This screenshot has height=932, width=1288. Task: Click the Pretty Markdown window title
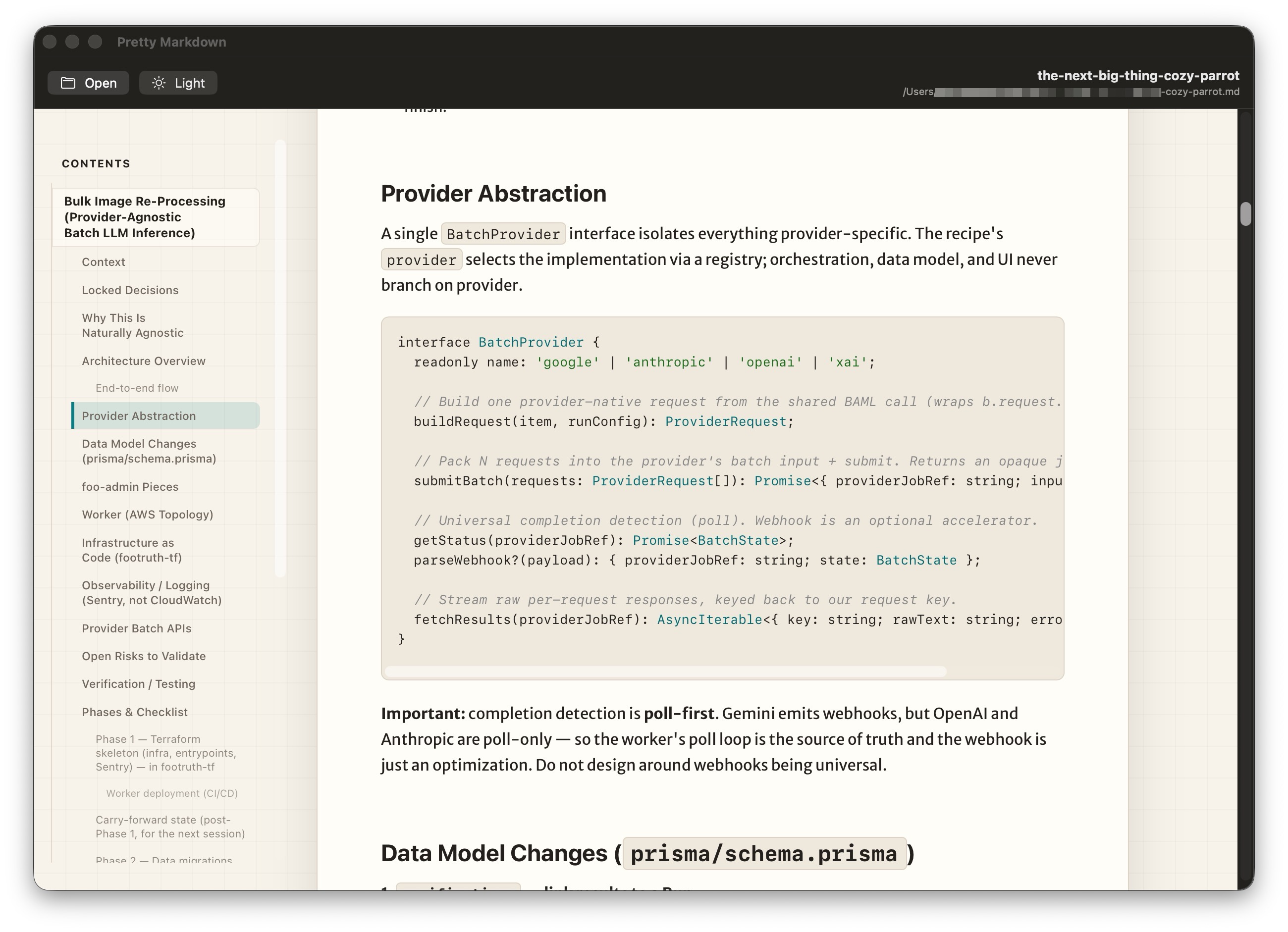click(171, 42)
